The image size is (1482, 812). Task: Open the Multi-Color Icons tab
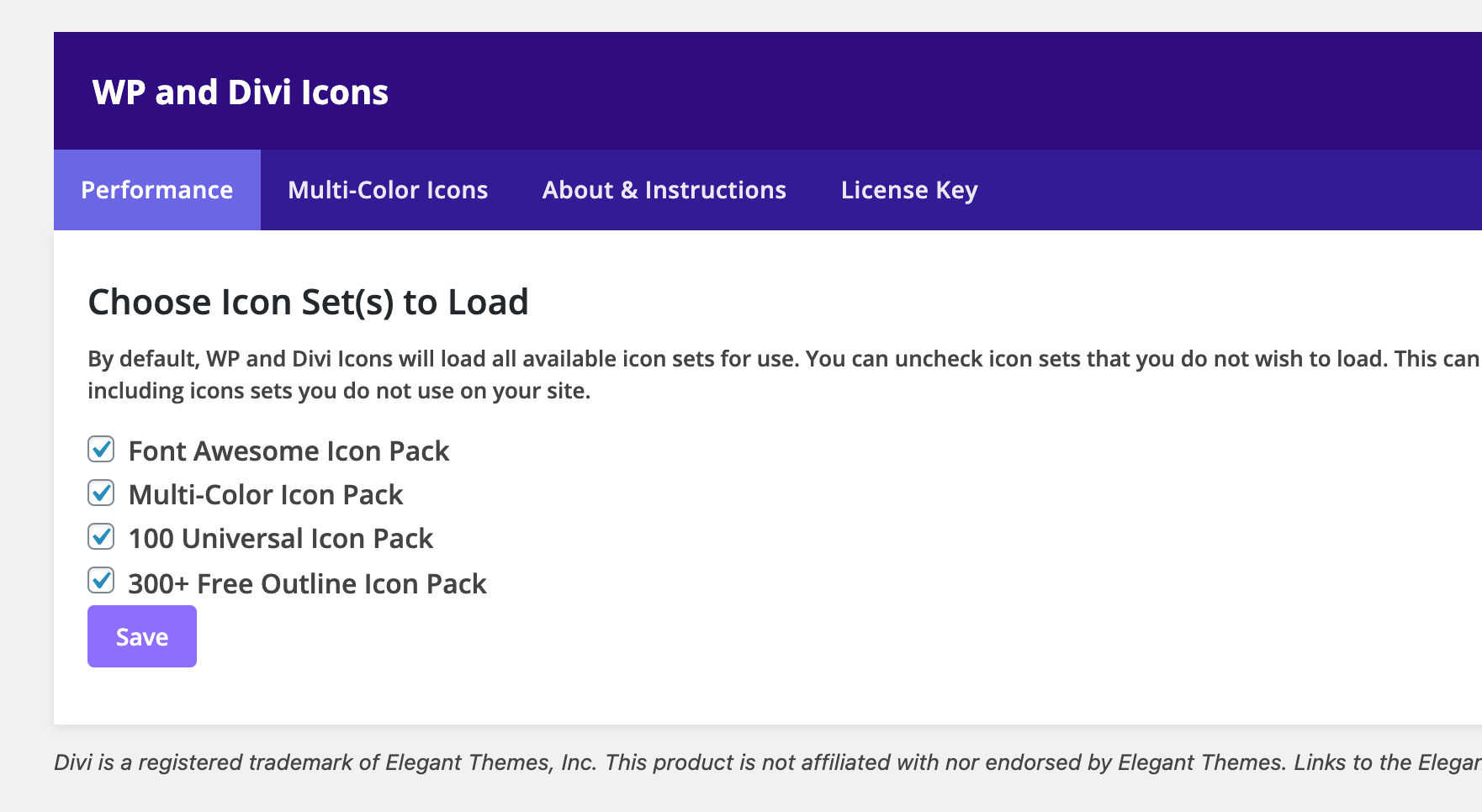(388, 190)
